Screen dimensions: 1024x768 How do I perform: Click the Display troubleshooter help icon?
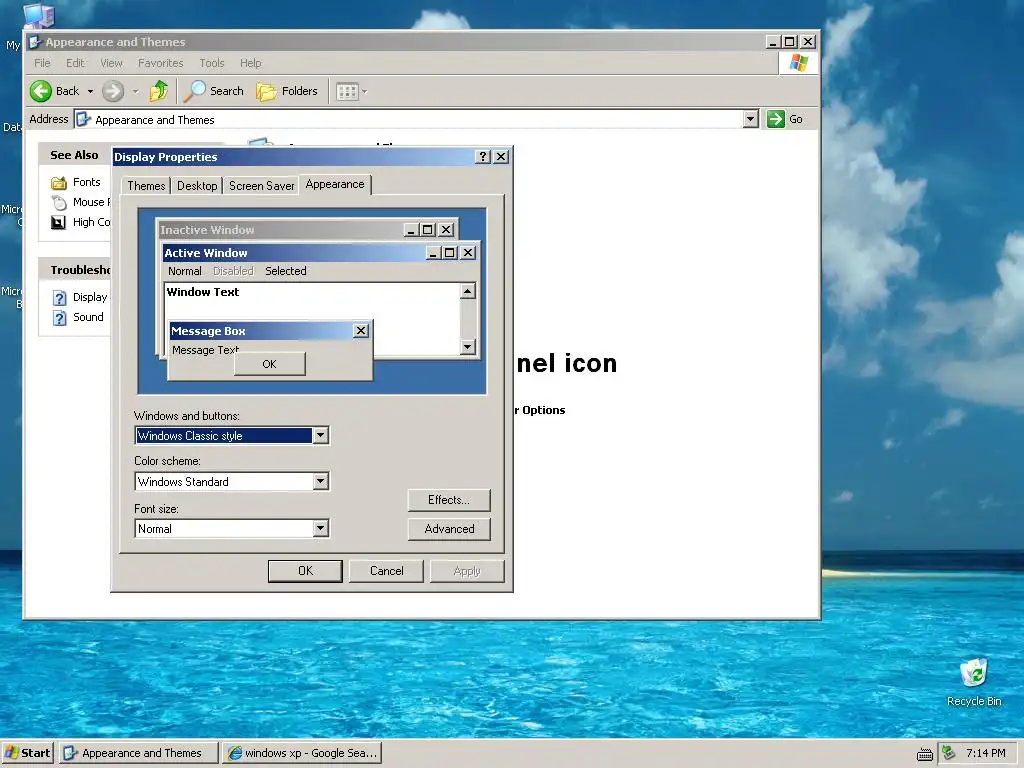[59, 298]
